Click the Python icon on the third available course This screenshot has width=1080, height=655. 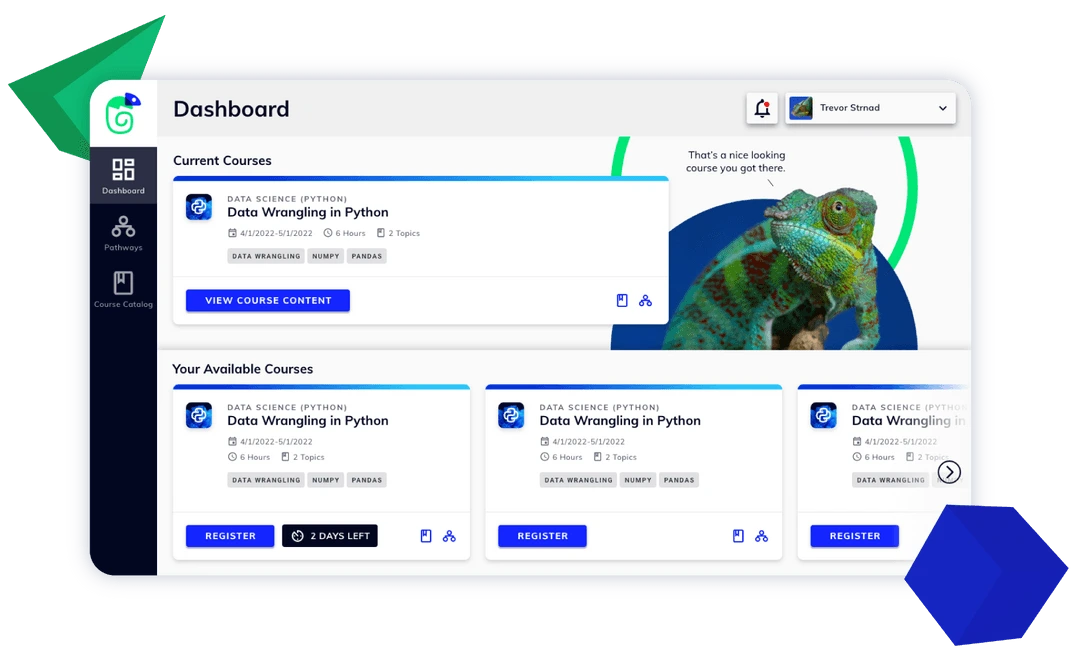pyautogui.click(x=824, y=415)
